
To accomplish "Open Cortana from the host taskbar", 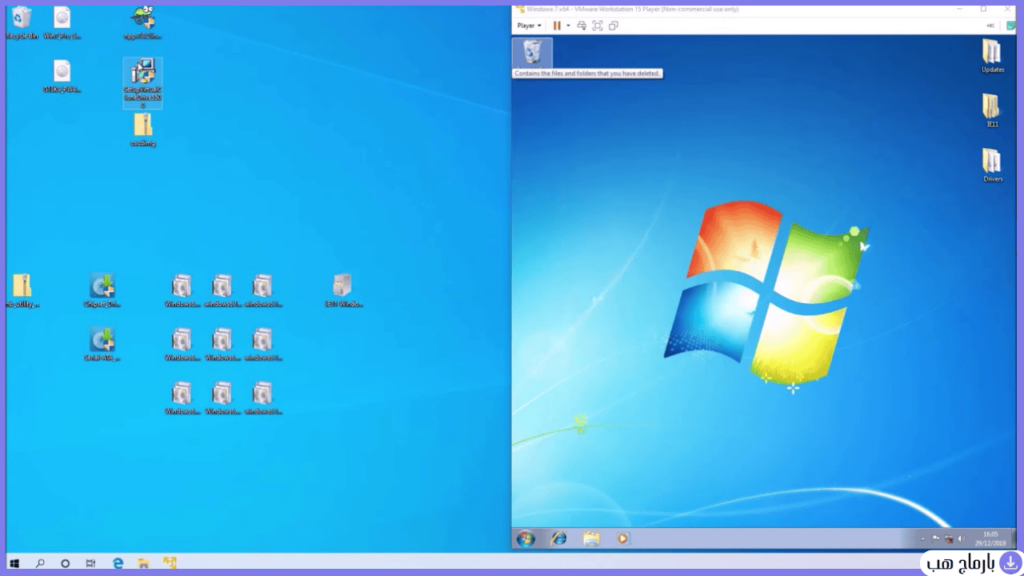I will [x=65, y=563].
